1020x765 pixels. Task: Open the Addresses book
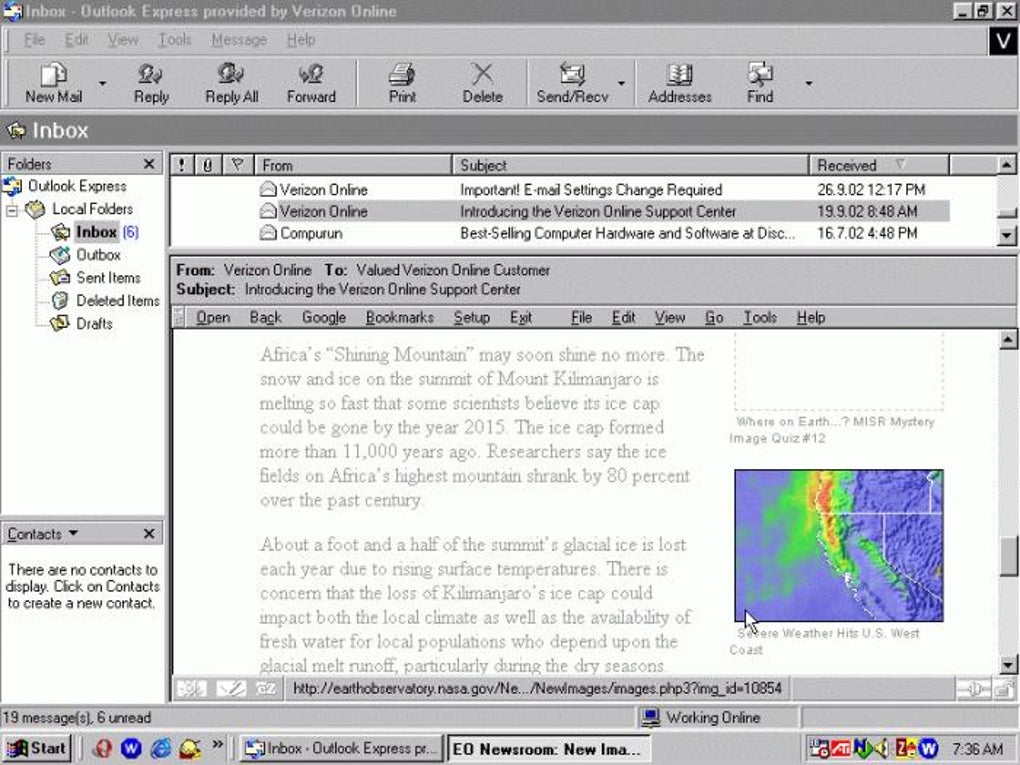point(679,83)
